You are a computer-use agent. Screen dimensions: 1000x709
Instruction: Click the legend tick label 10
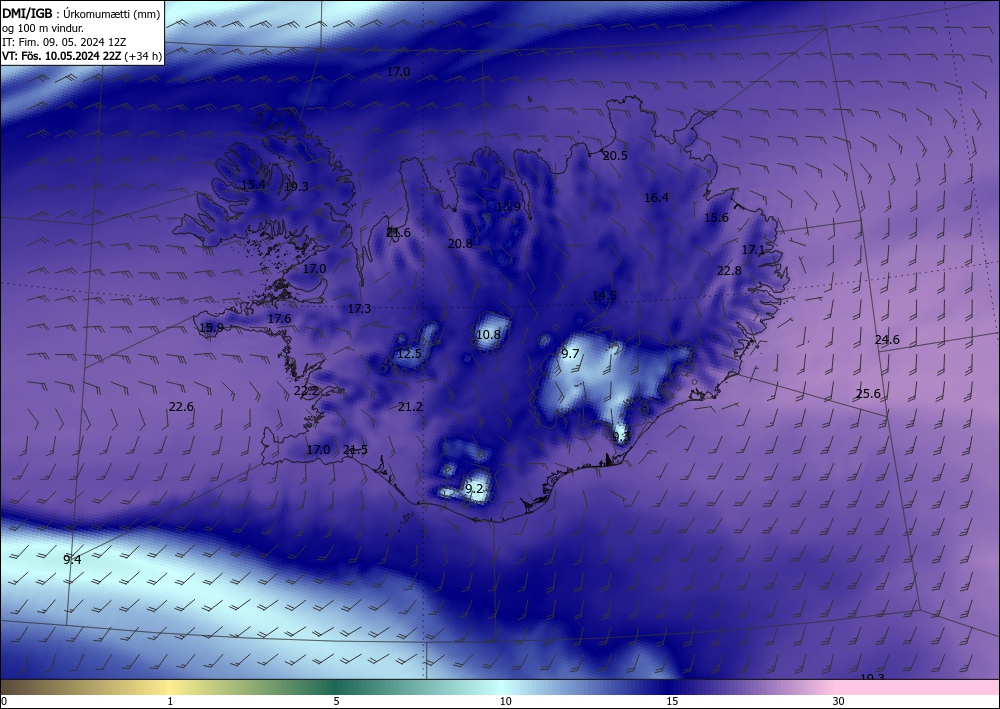506,701
